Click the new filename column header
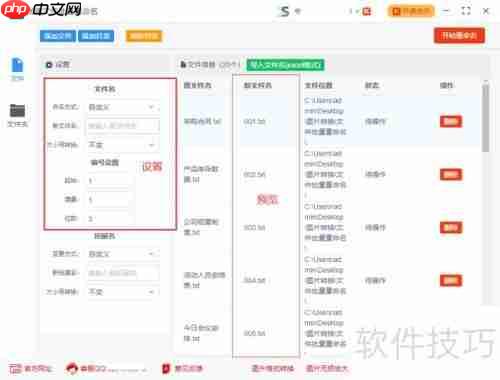 (x=257, y=85)
